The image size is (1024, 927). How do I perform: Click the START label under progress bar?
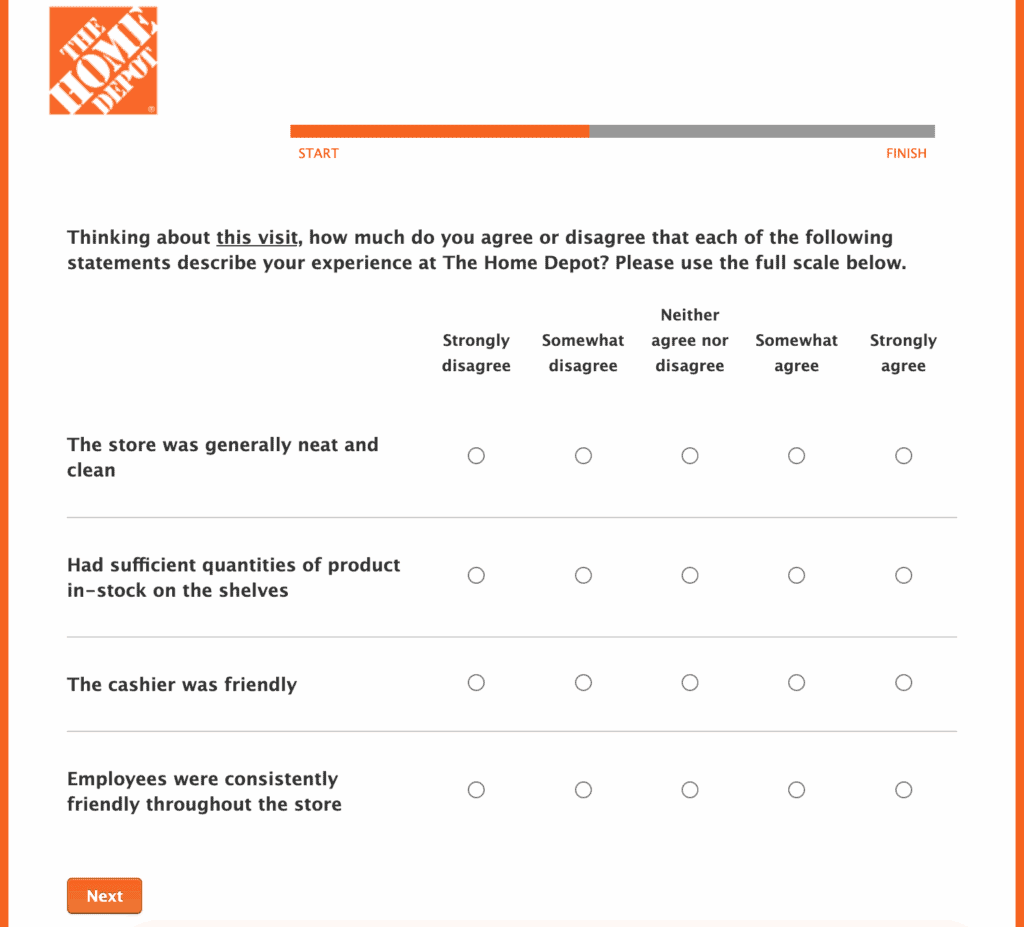(x=318, y=154)
